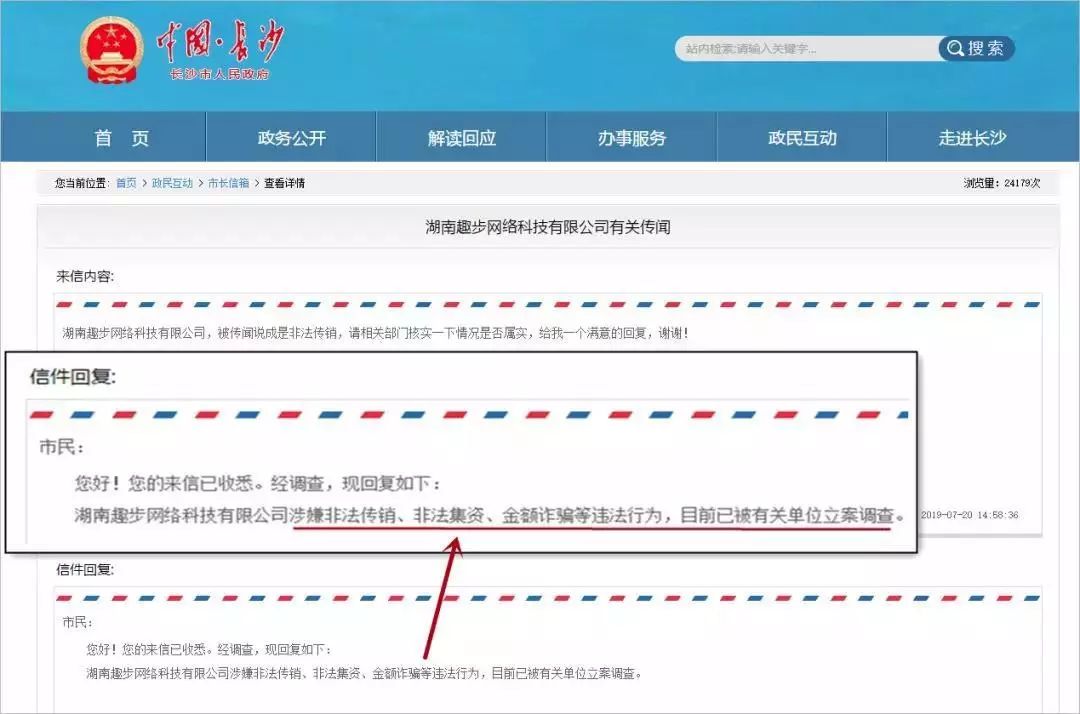Click the 2019-07-20 letter timestamp
The height and width of the screenshot is (714, 1080).
[968, 515]
